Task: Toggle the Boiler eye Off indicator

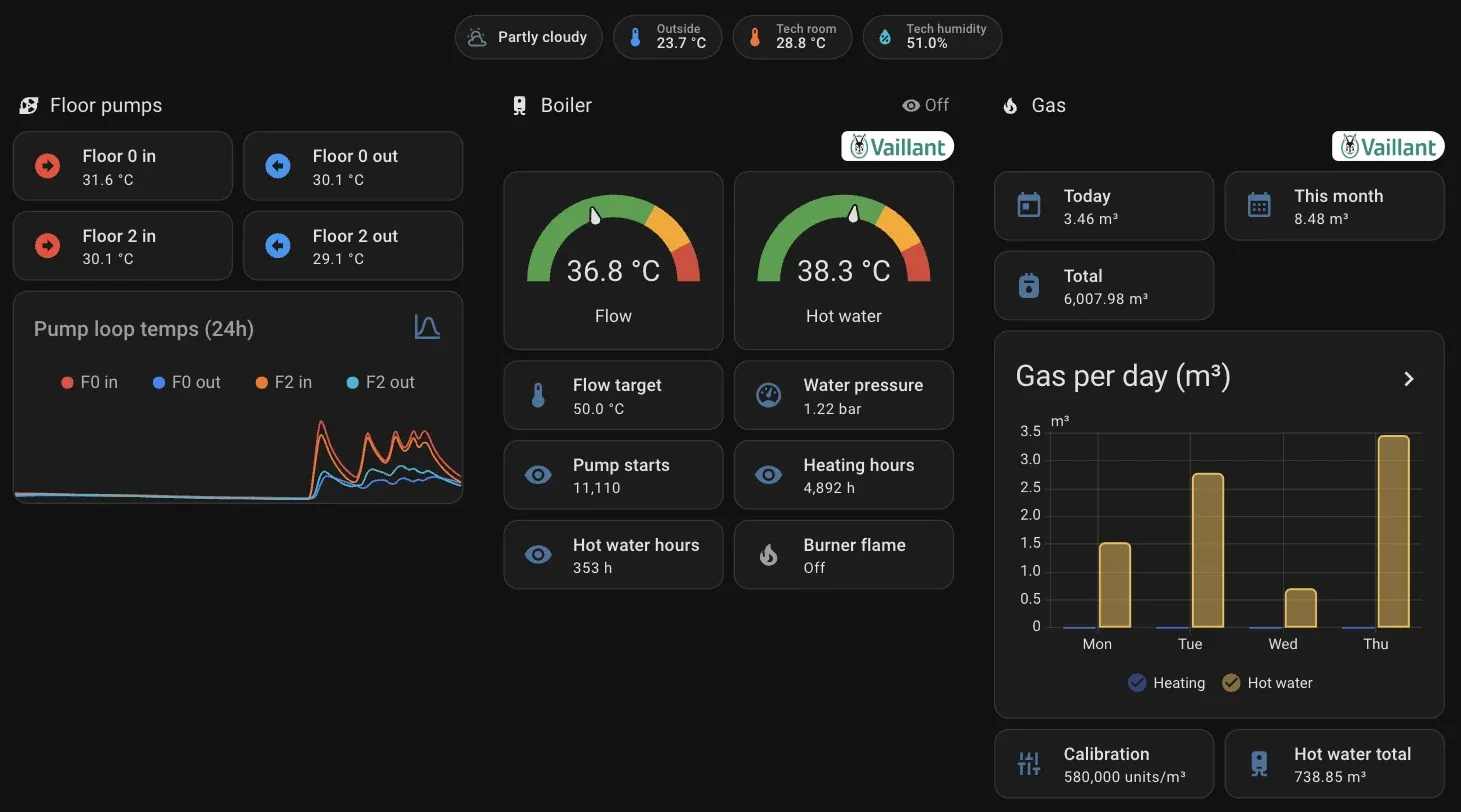Action: 925,105
